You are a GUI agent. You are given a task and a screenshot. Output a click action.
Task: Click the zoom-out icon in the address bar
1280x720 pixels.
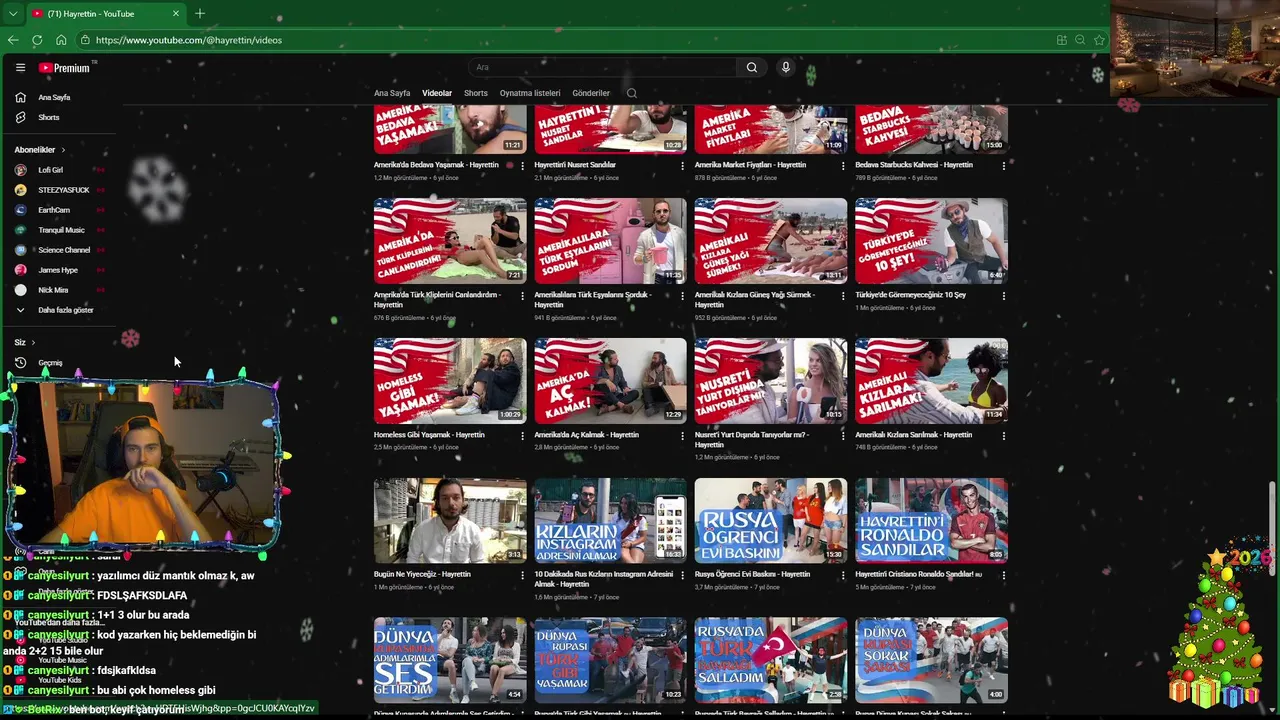[x=1080, y=40]
